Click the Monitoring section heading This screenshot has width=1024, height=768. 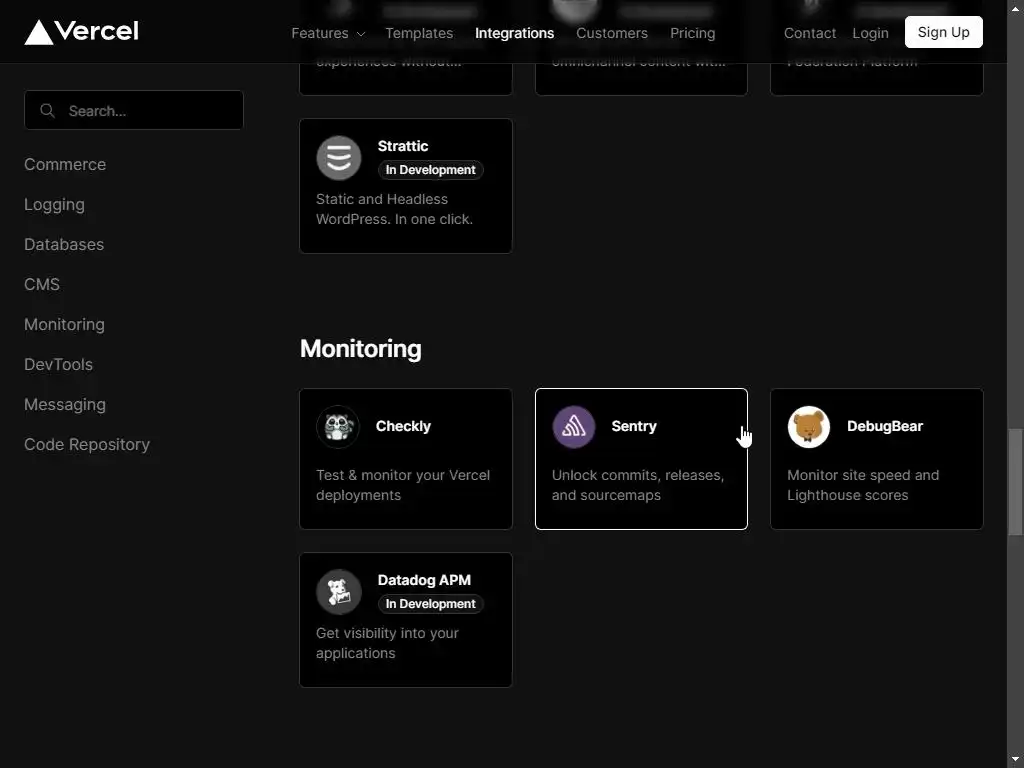[x=360, y=348]
